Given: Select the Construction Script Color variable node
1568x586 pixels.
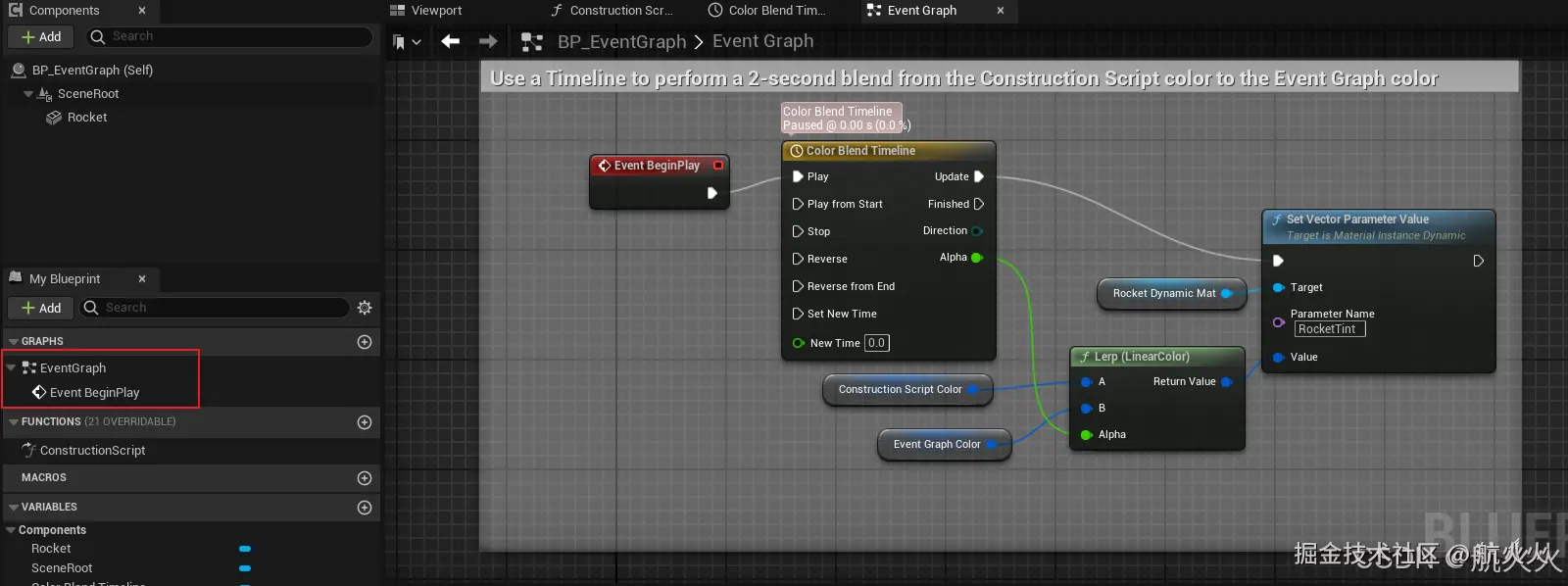Looking at the screenshot, I should point(908,390).
